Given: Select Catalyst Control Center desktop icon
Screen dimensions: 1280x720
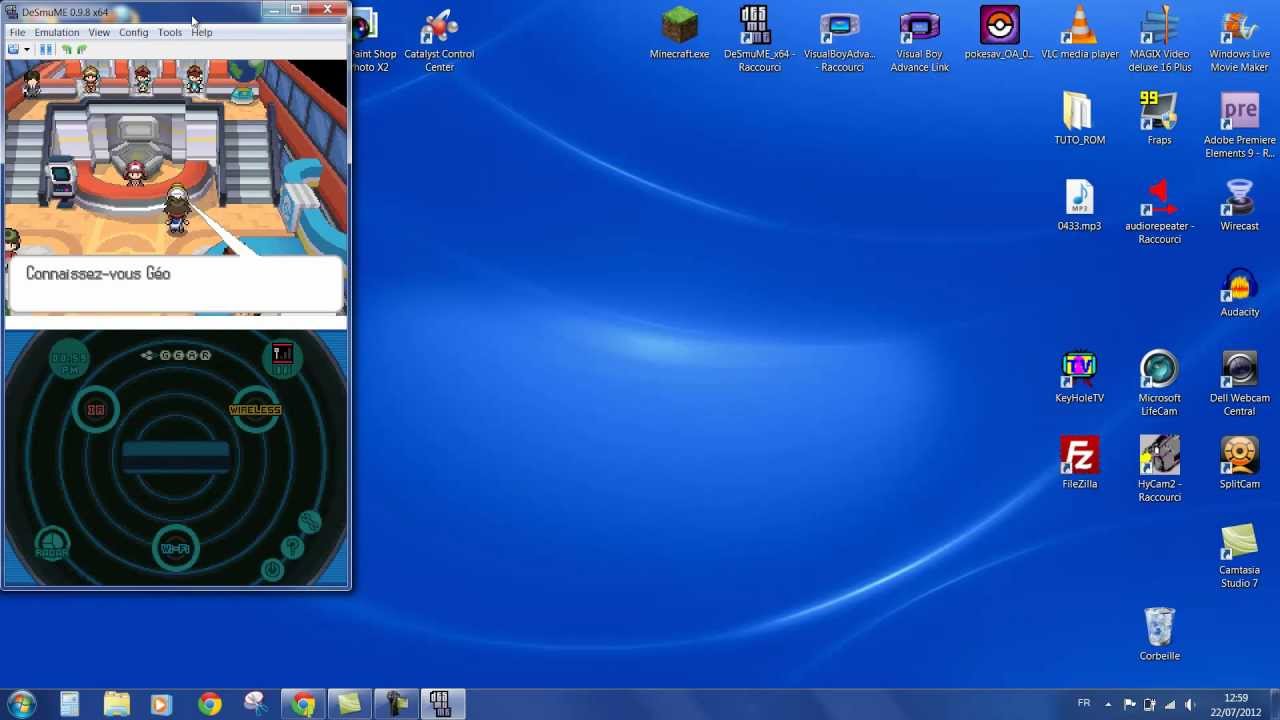Looking at the screenshot, I should pos(439,40).
